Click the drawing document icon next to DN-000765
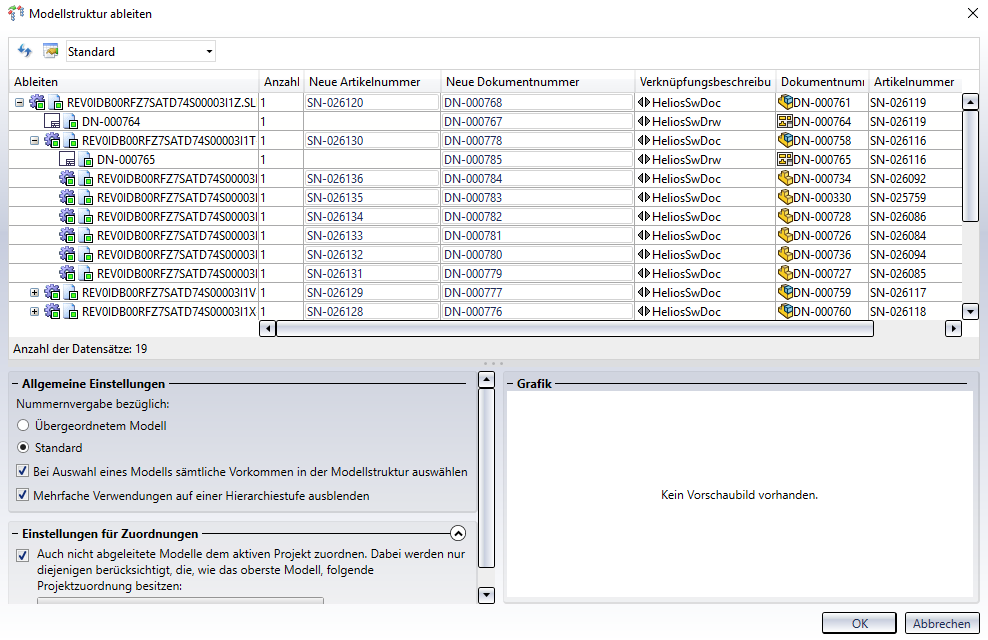Image resolution: width=988 pixels, height=640 pixels. [x=785, y=159]
